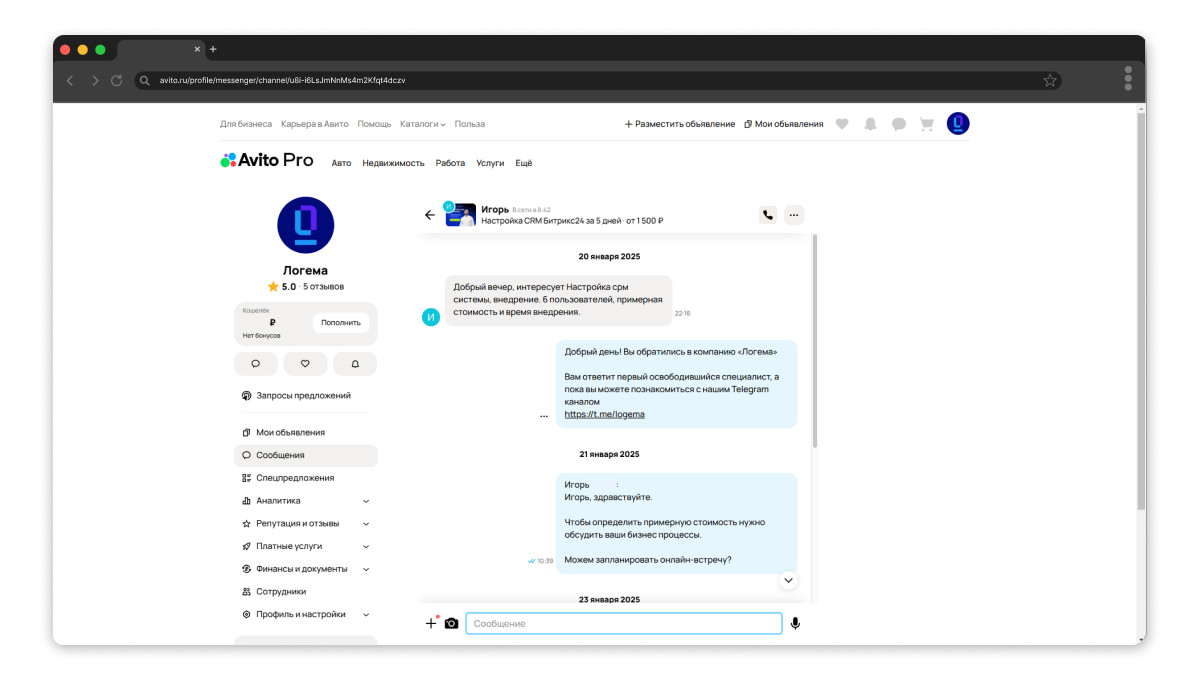The height and width of the screenshot is (680, 1200).
Task: Open the t.me/logema link
Action: [604, 414]
